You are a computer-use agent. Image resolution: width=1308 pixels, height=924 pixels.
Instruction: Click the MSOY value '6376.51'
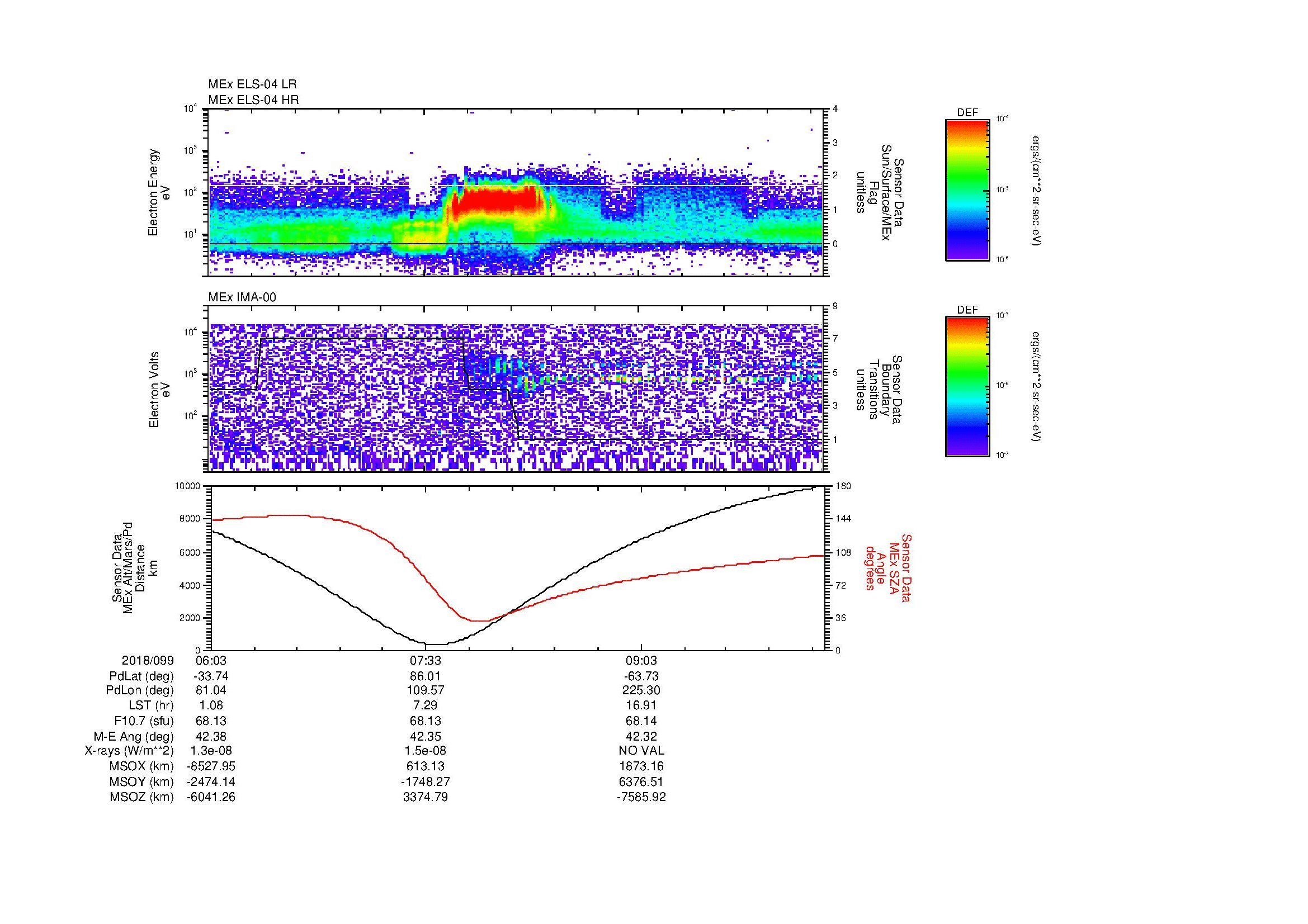(x=641, y=781)
